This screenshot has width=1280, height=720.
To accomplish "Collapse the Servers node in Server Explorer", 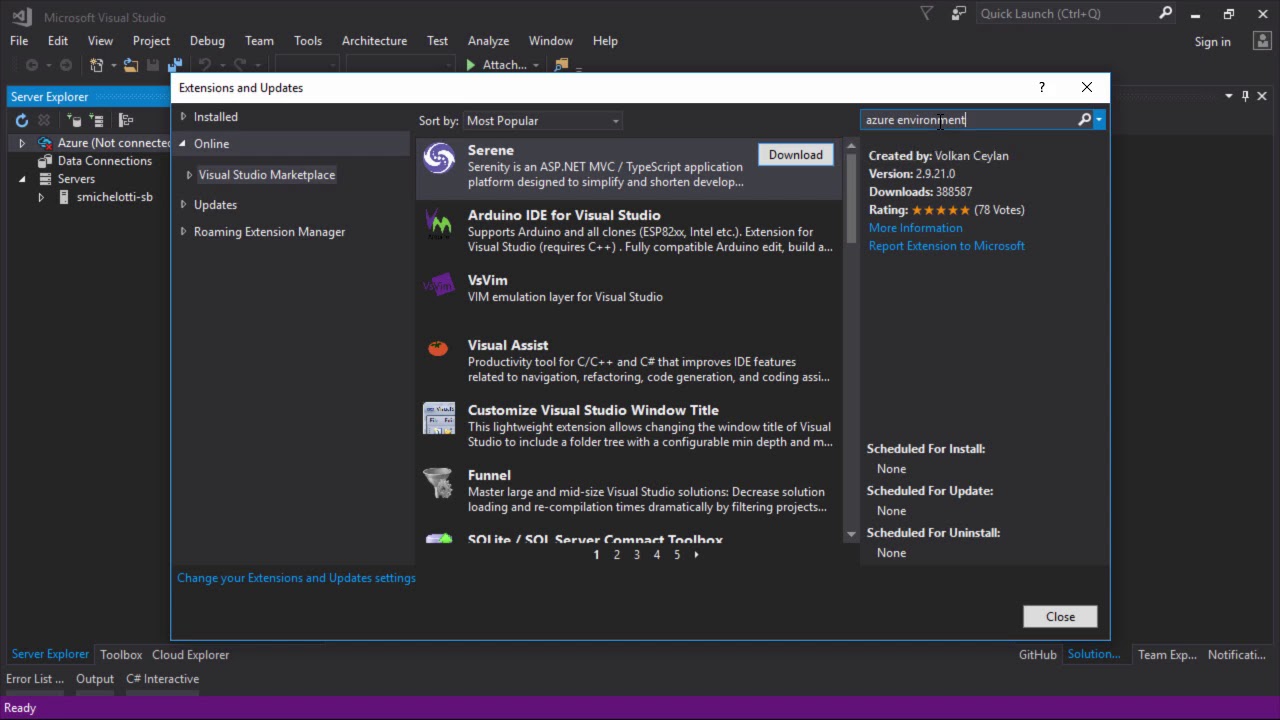I will [22, 179].
